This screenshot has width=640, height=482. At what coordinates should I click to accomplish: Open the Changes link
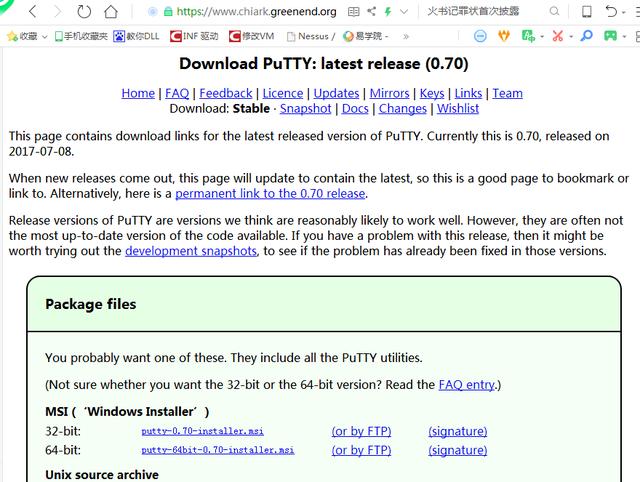[402, 109]
